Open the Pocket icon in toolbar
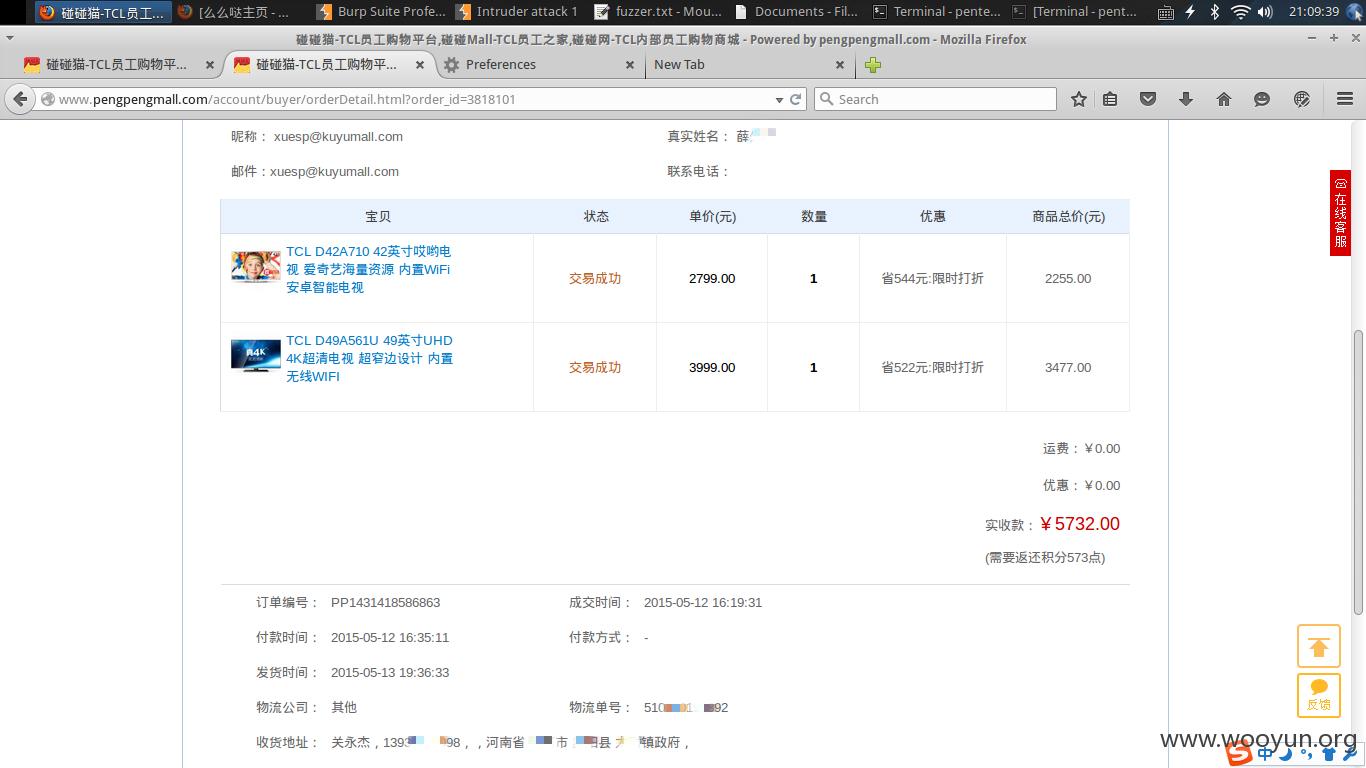This screenshot has width=1366, height=768. point(1148,99)
